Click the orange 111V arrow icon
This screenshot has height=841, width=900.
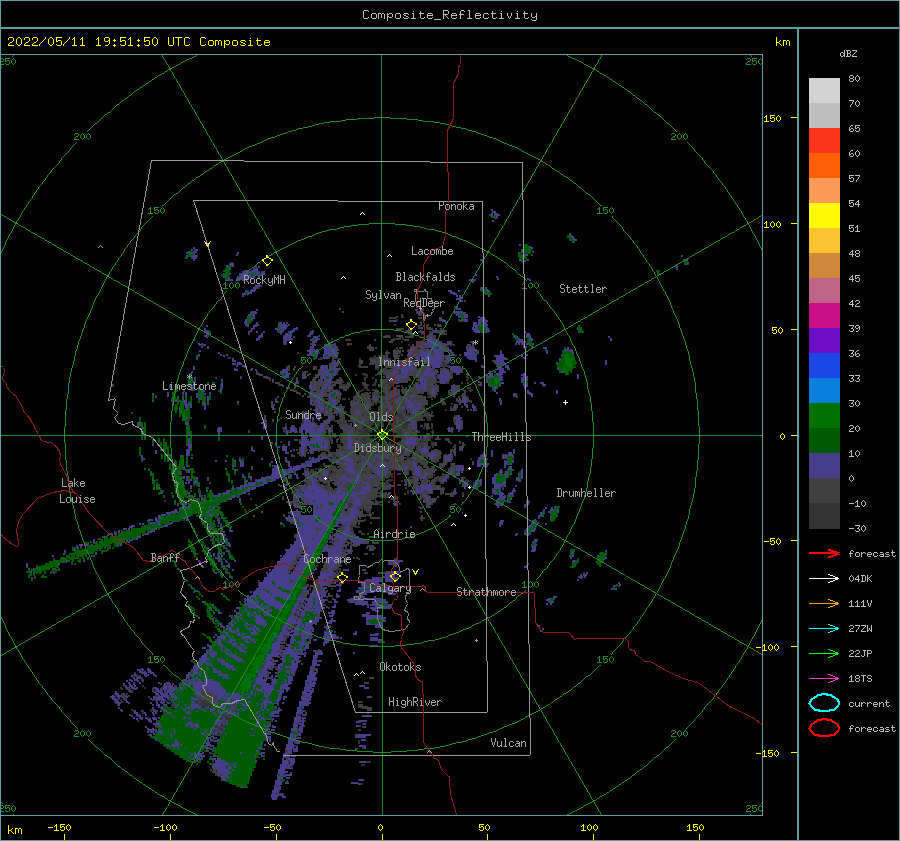point(824,603)
